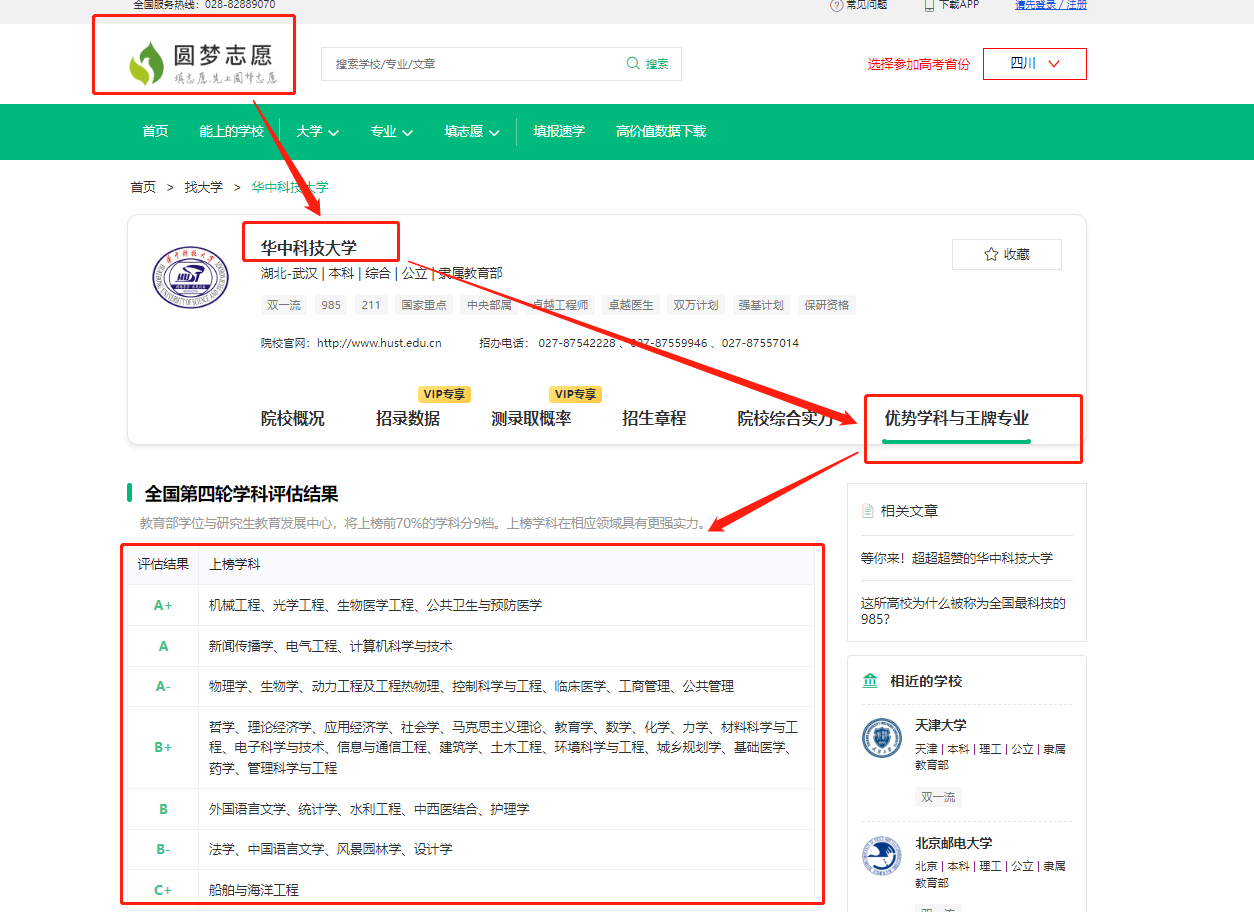
Task: Click the C+ grade cell
Action: click(163, 889)
